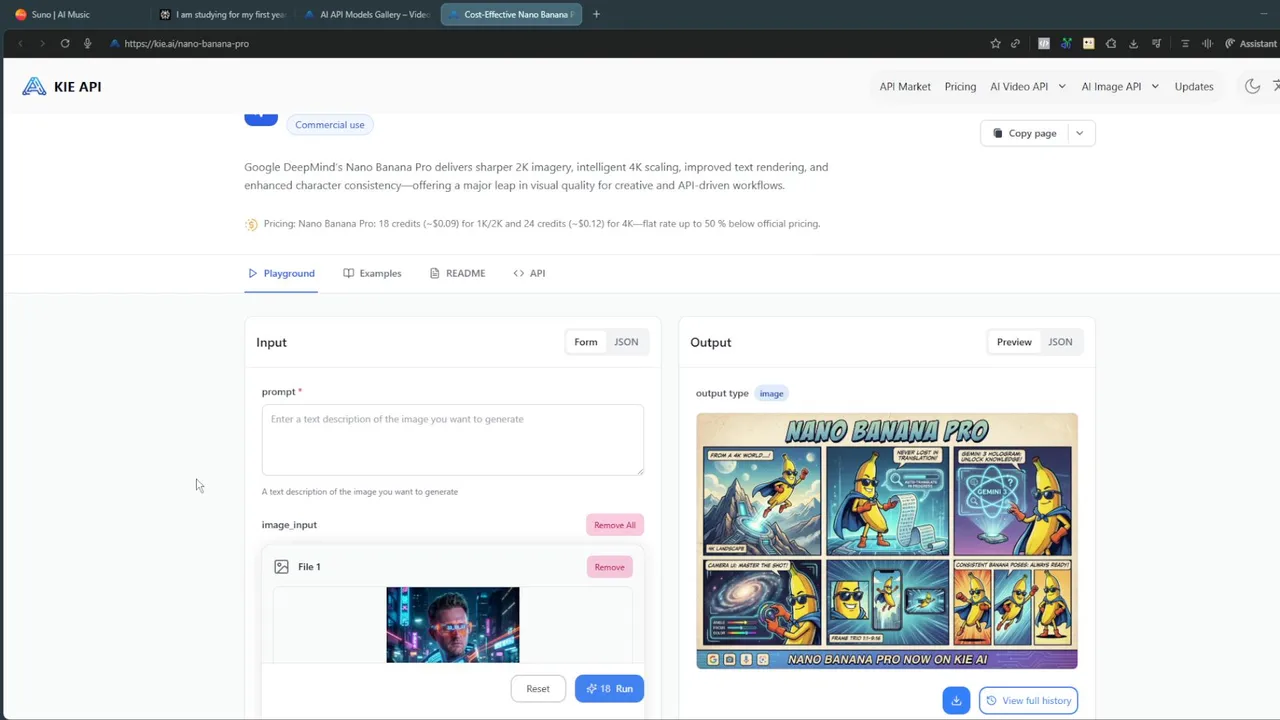Bookmark this page with star icon
1280x720 pixels.
[995, 44]
